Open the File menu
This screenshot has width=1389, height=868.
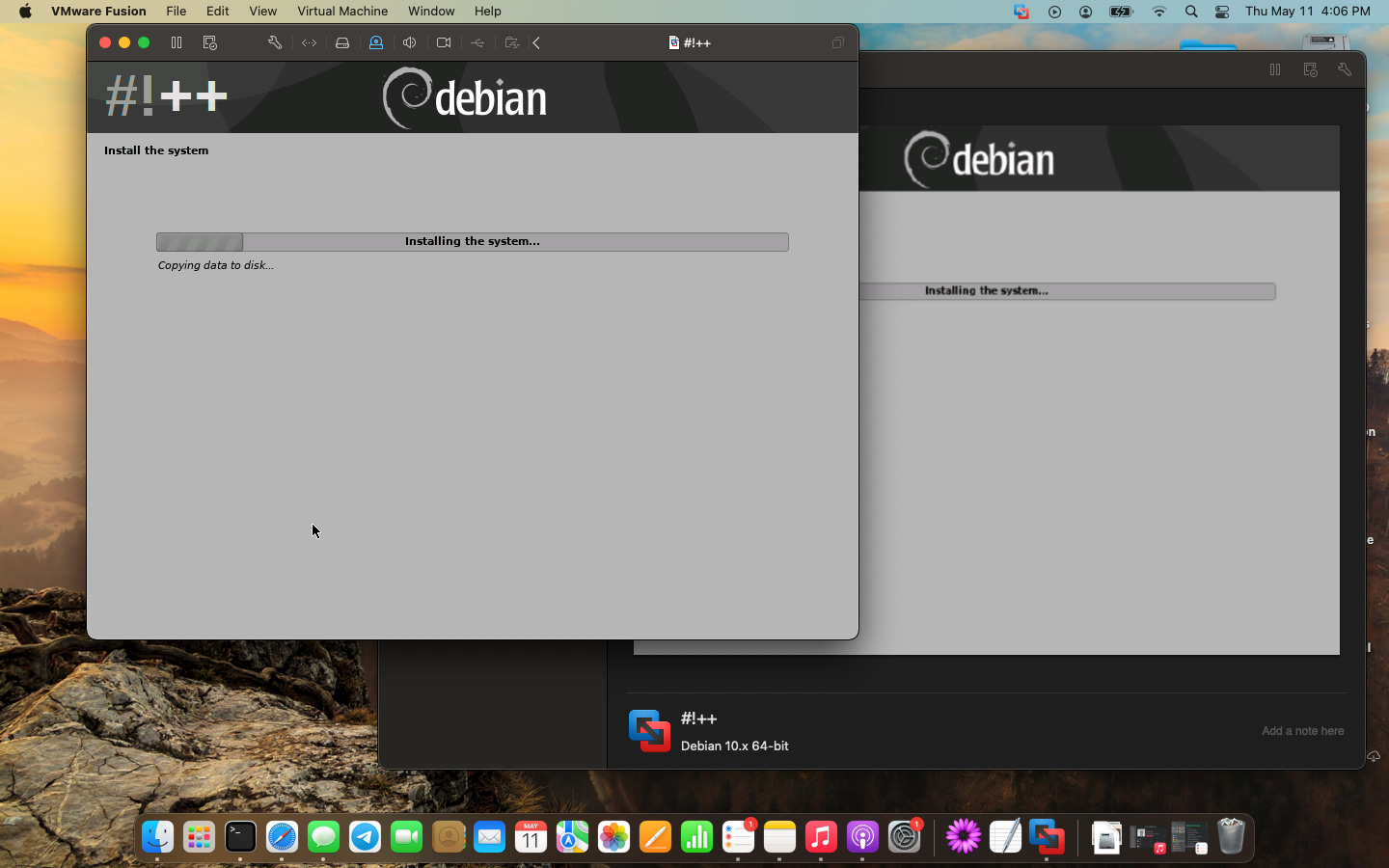[177, 12]
